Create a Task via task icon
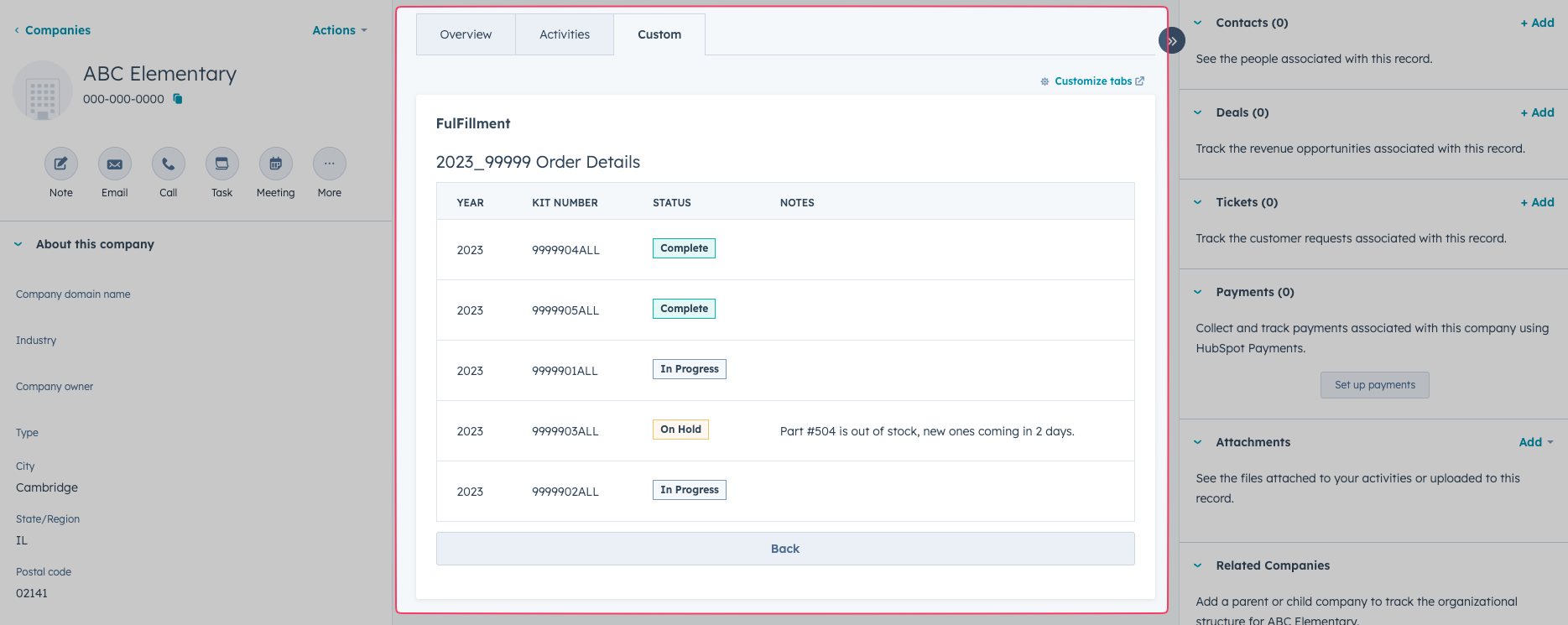 pyautogui.click(x=222, y=164)
